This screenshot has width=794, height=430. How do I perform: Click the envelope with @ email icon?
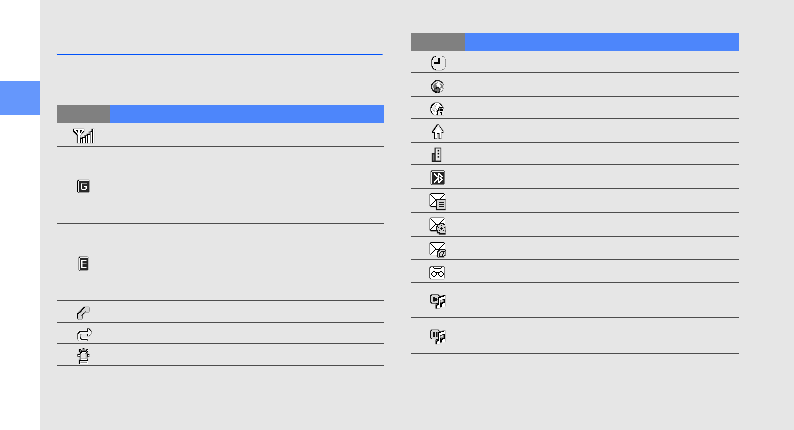[x=438, y=249]
